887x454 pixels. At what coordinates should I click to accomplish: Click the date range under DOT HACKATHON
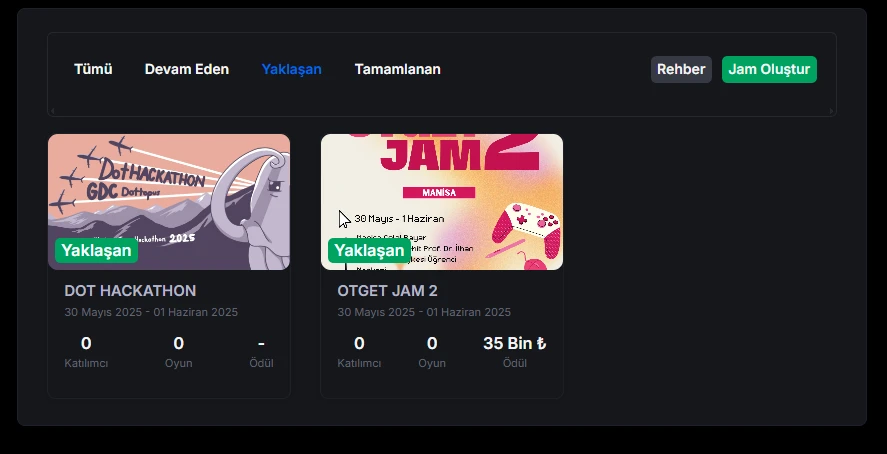tap(151, 312)
